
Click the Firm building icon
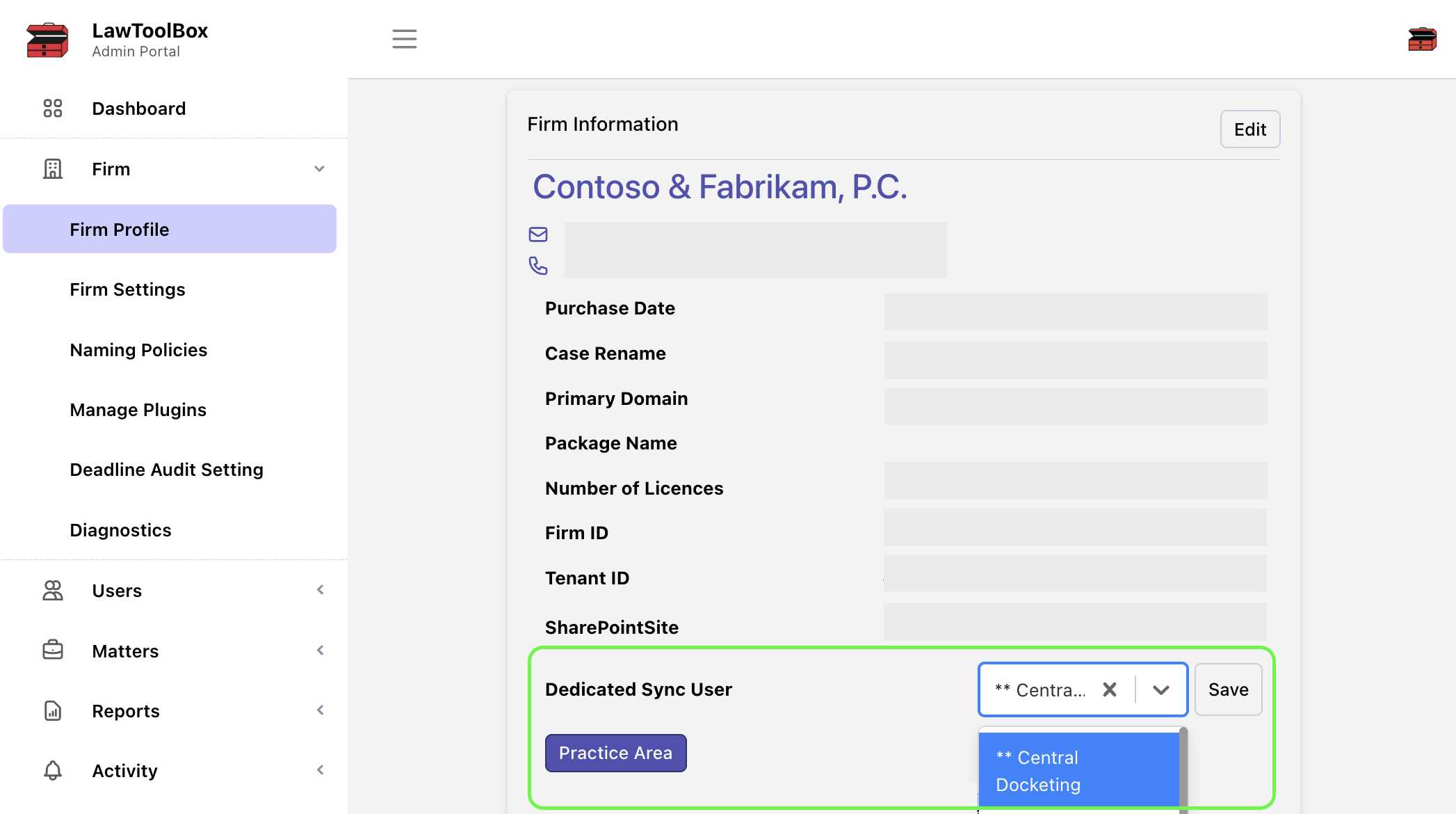coord(53,169)
